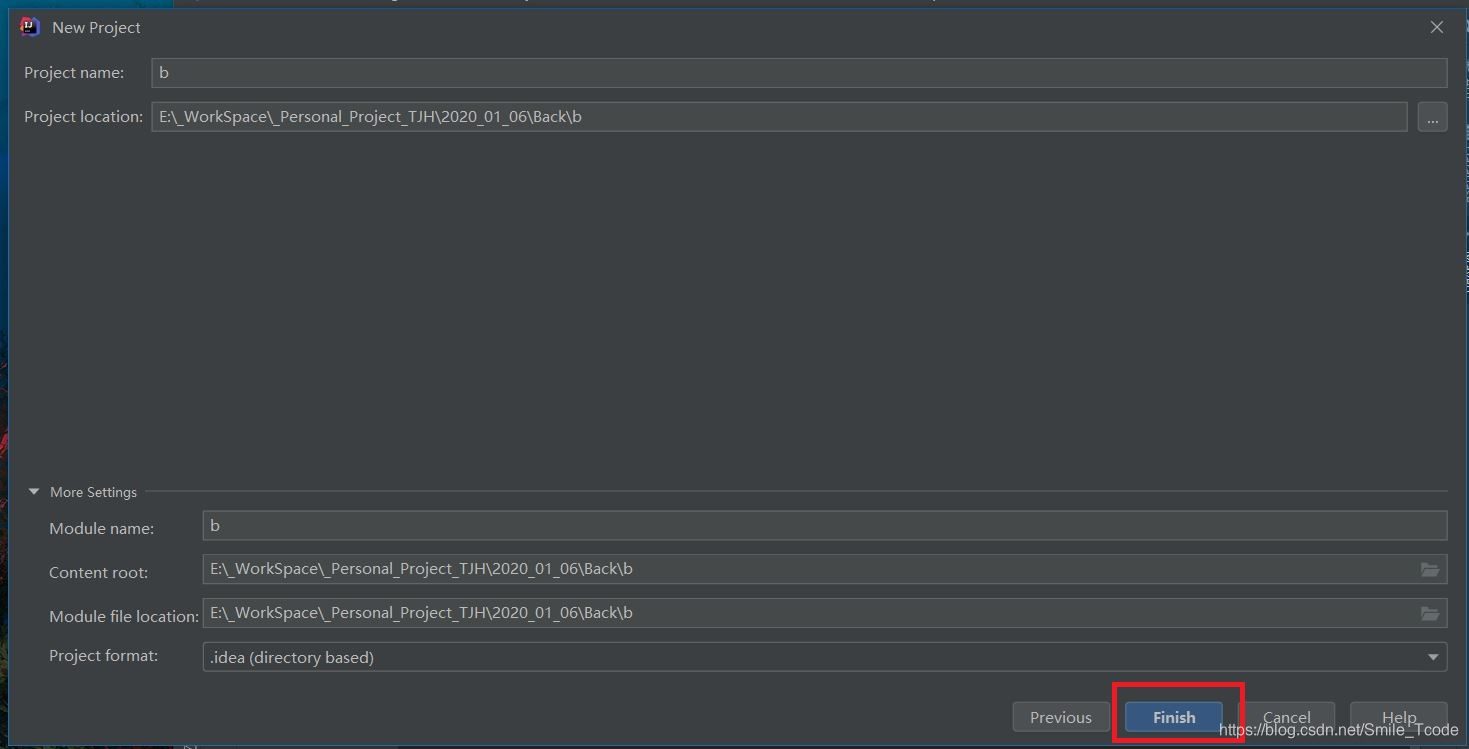Focus the Project name field

799,73
